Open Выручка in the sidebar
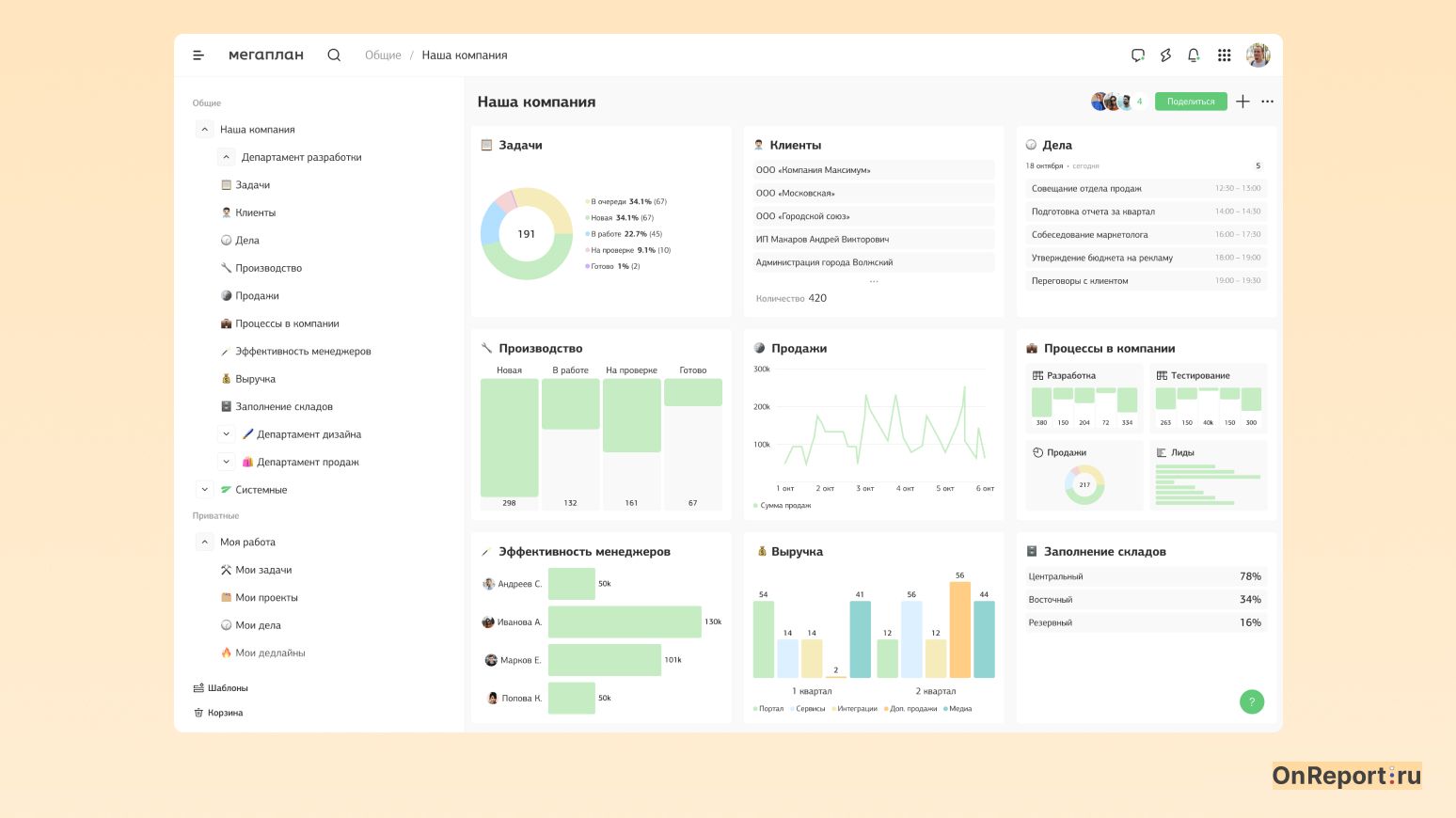 (x=248, y=379)
